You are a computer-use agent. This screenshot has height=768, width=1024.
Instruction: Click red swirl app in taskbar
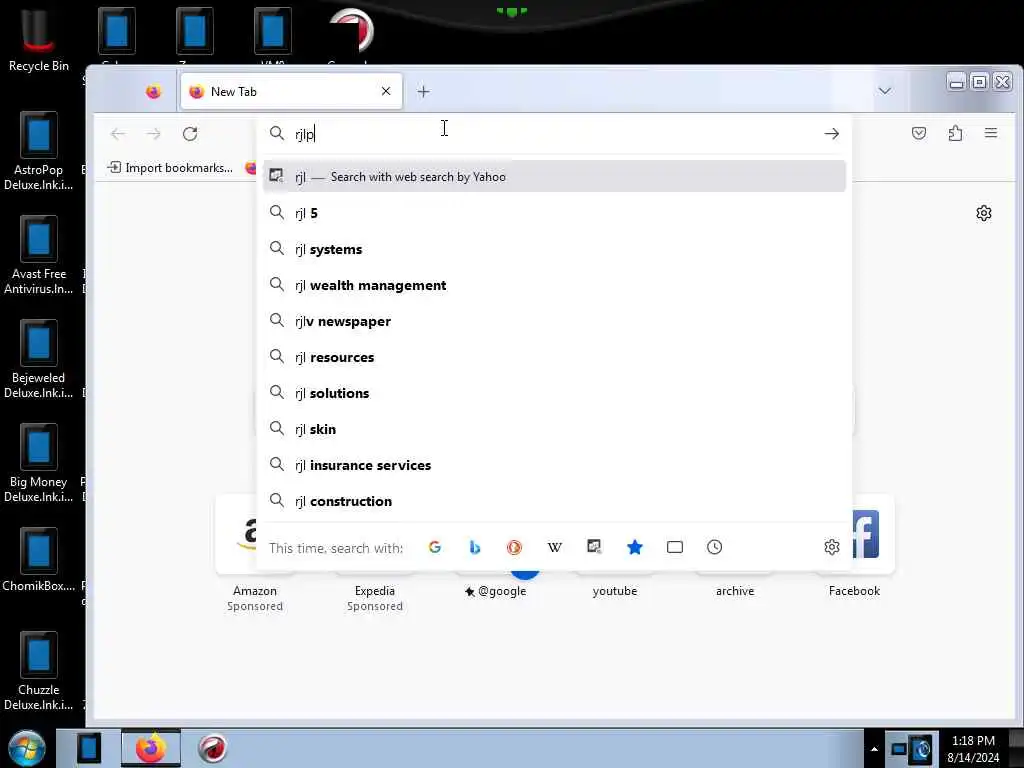(x=212, y=748)
